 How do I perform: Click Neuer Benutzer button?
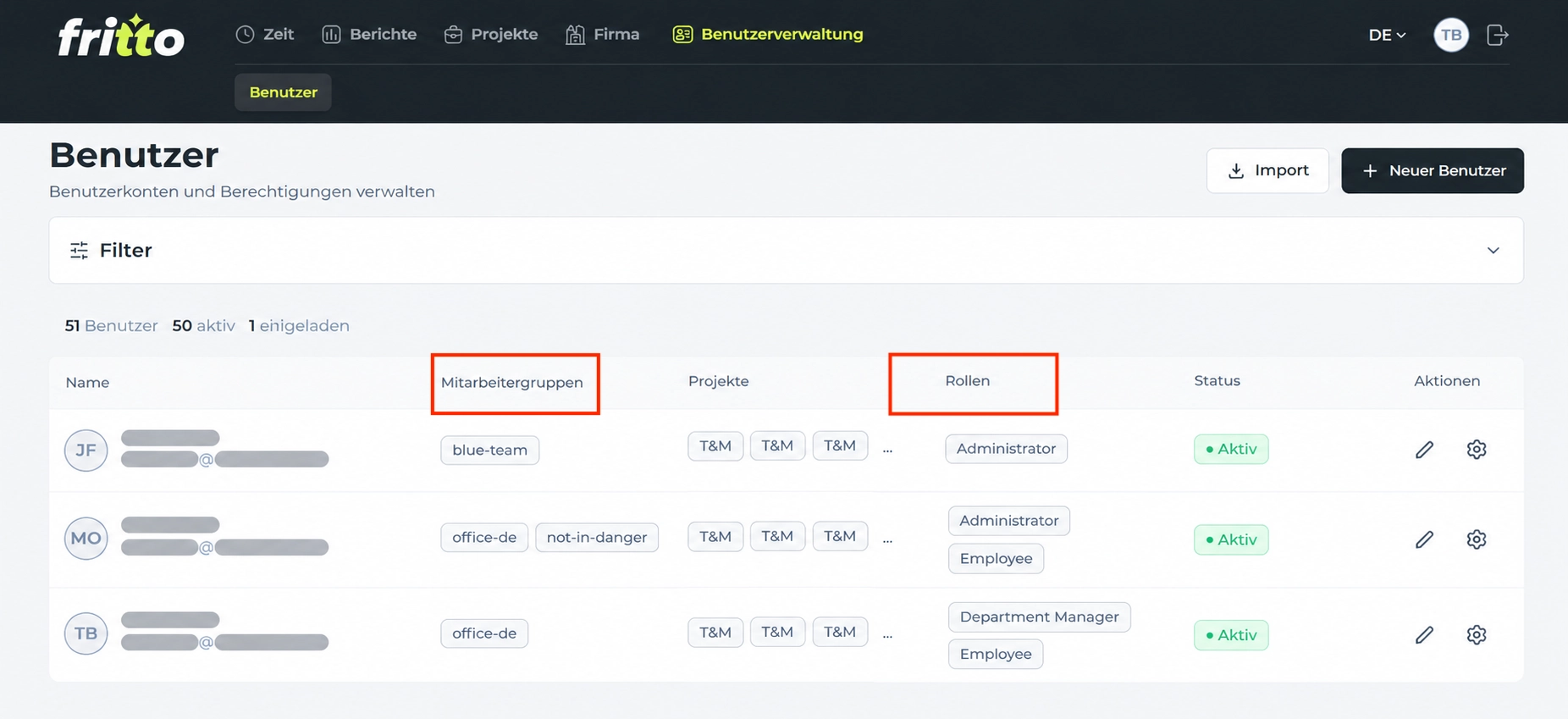tap(1433, 171)
